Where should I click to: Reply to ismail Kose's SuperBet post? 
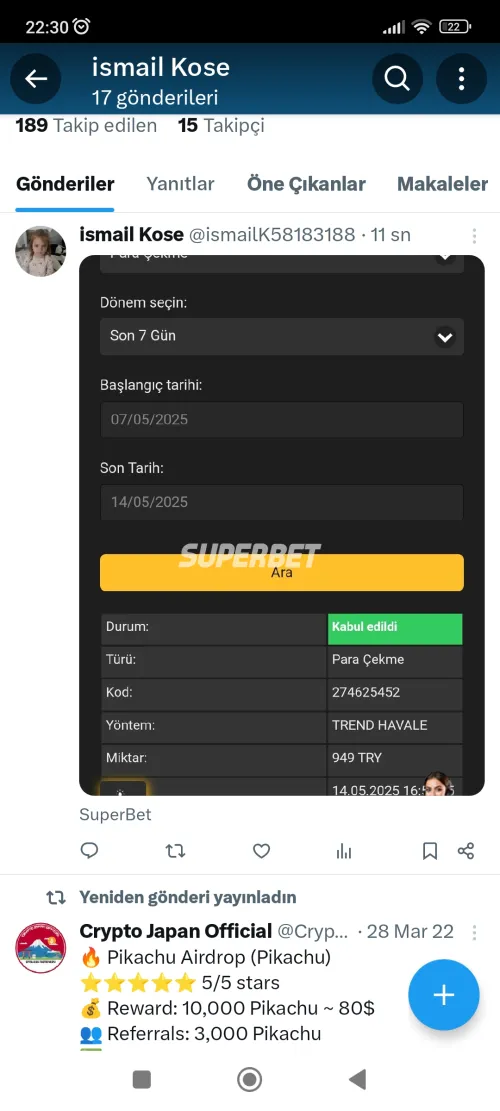point(89,850)
